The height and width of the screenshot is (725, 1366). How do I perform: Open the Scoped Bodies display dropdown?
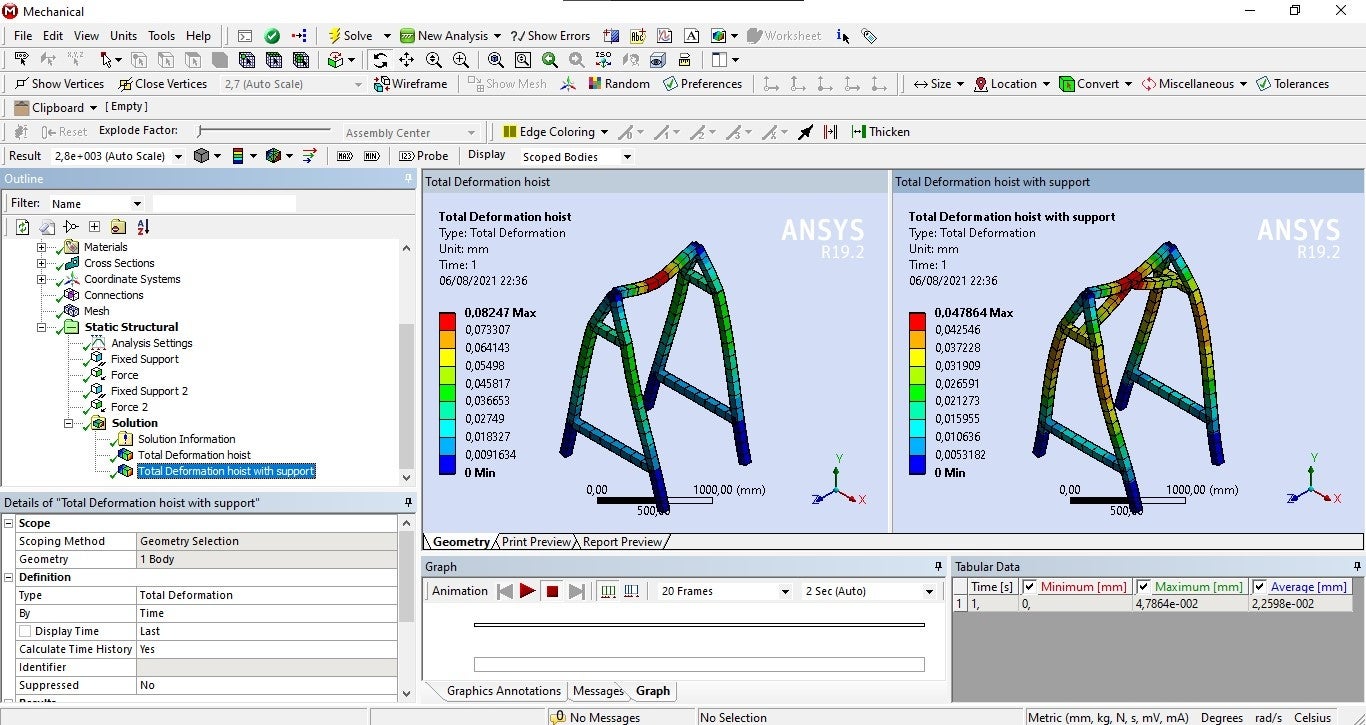click(627, 157)
